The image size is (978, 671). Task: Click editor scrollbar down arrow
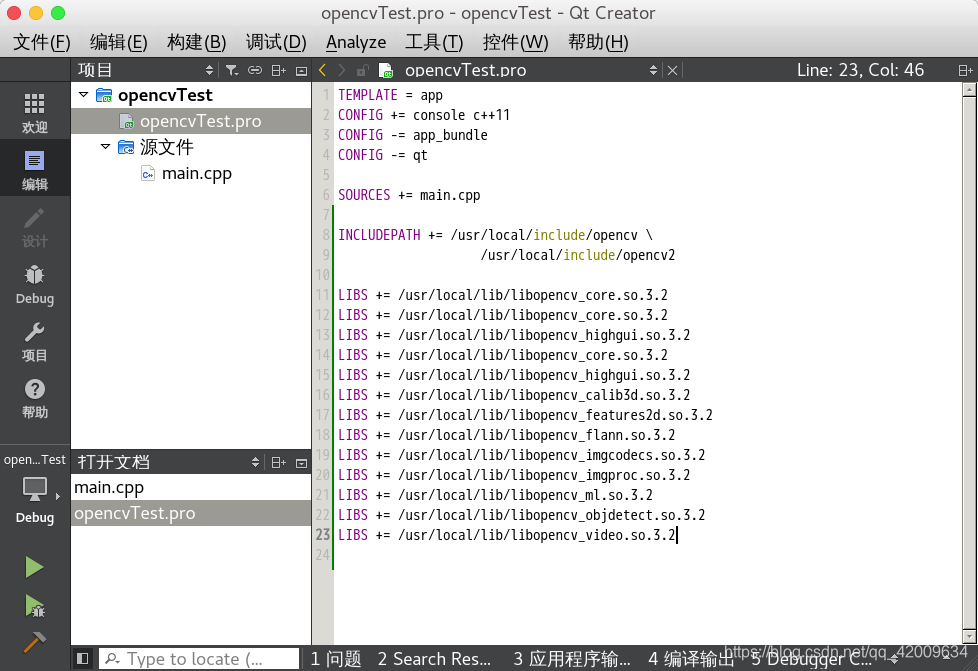969,637
